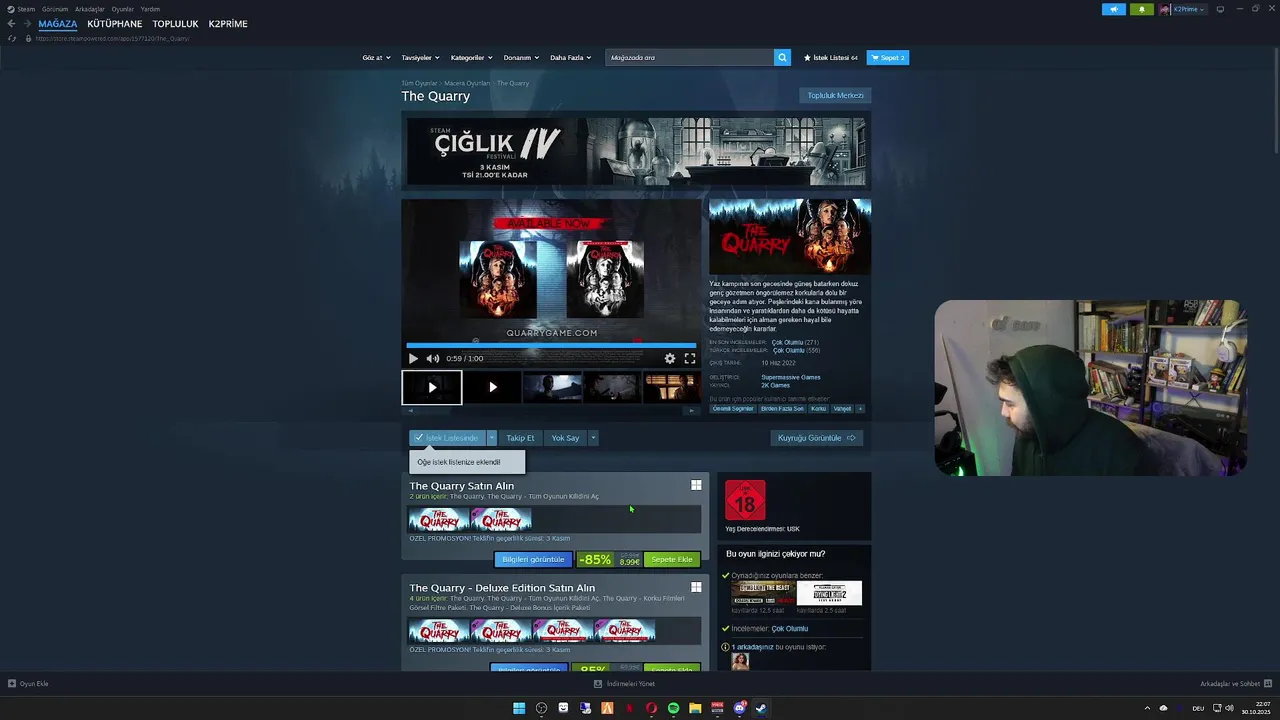Open 2K Games publisher link

click(775, 385)
